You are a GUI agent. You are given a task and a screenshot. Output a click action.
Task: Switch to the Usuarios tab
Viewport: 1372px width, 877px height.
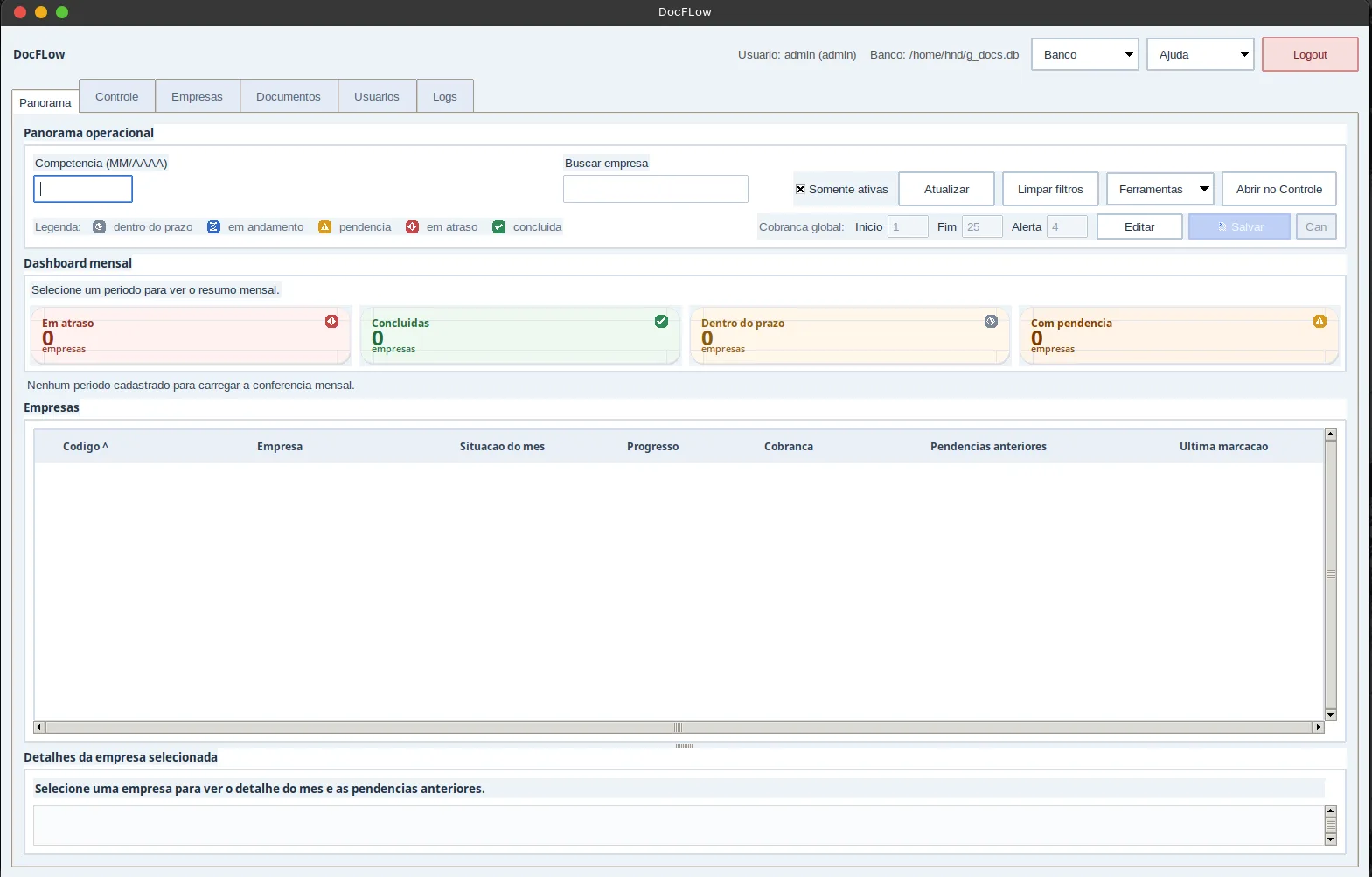click(x=377, y=96)
